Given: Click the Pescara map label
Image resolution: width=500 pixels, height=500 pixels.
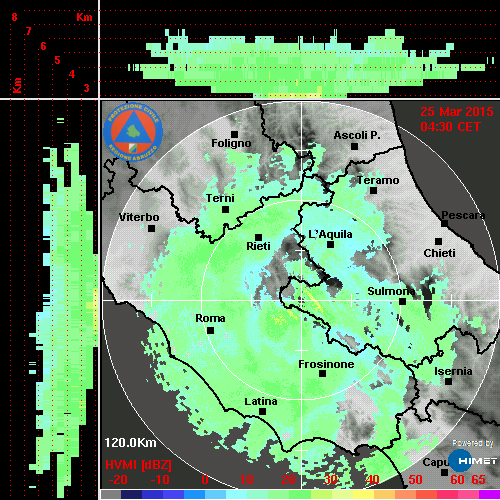Looking at the screenshot, I should pos(463,215).
